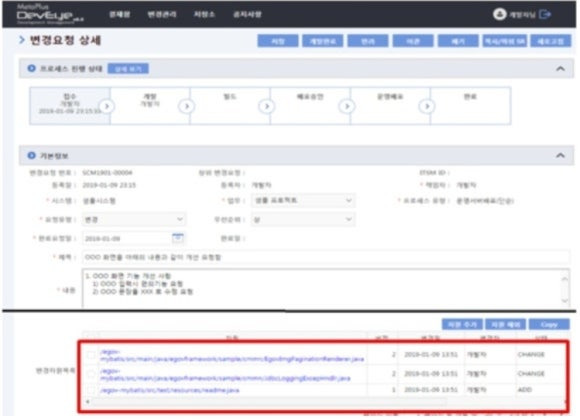Open the 공지사항 top menu
The height and width of the screenshot is (420, 580).
tap(247, 14)
